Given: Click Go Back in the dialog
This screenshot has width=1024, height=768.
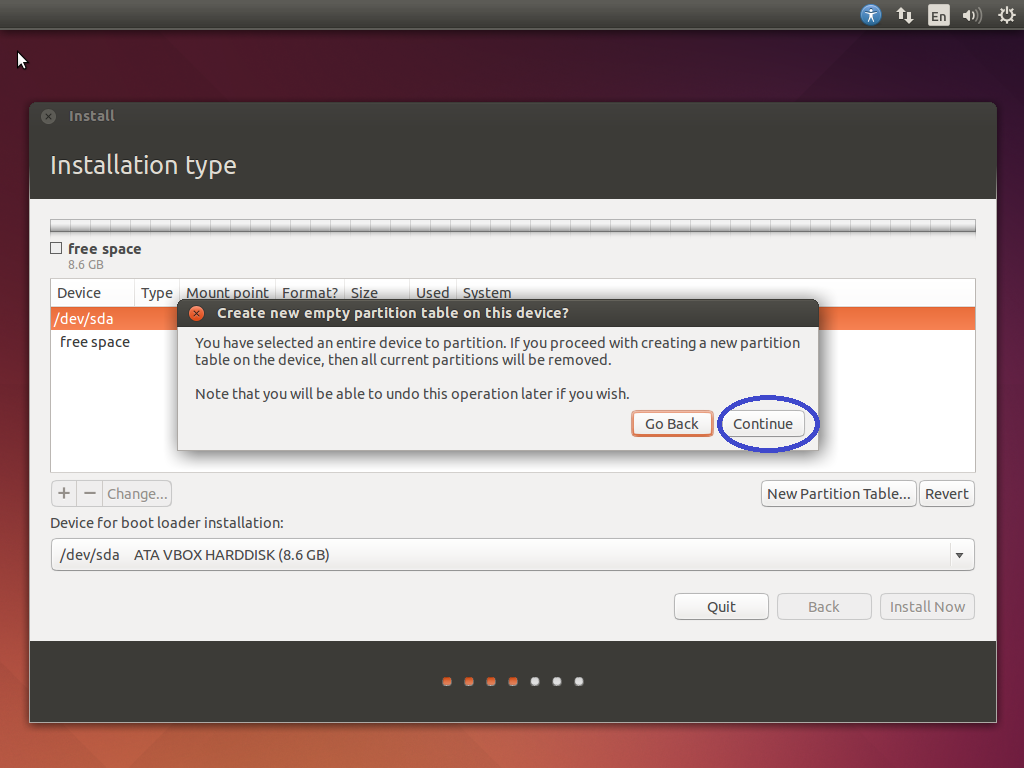Looking at the screenshot, I should 672,423.
